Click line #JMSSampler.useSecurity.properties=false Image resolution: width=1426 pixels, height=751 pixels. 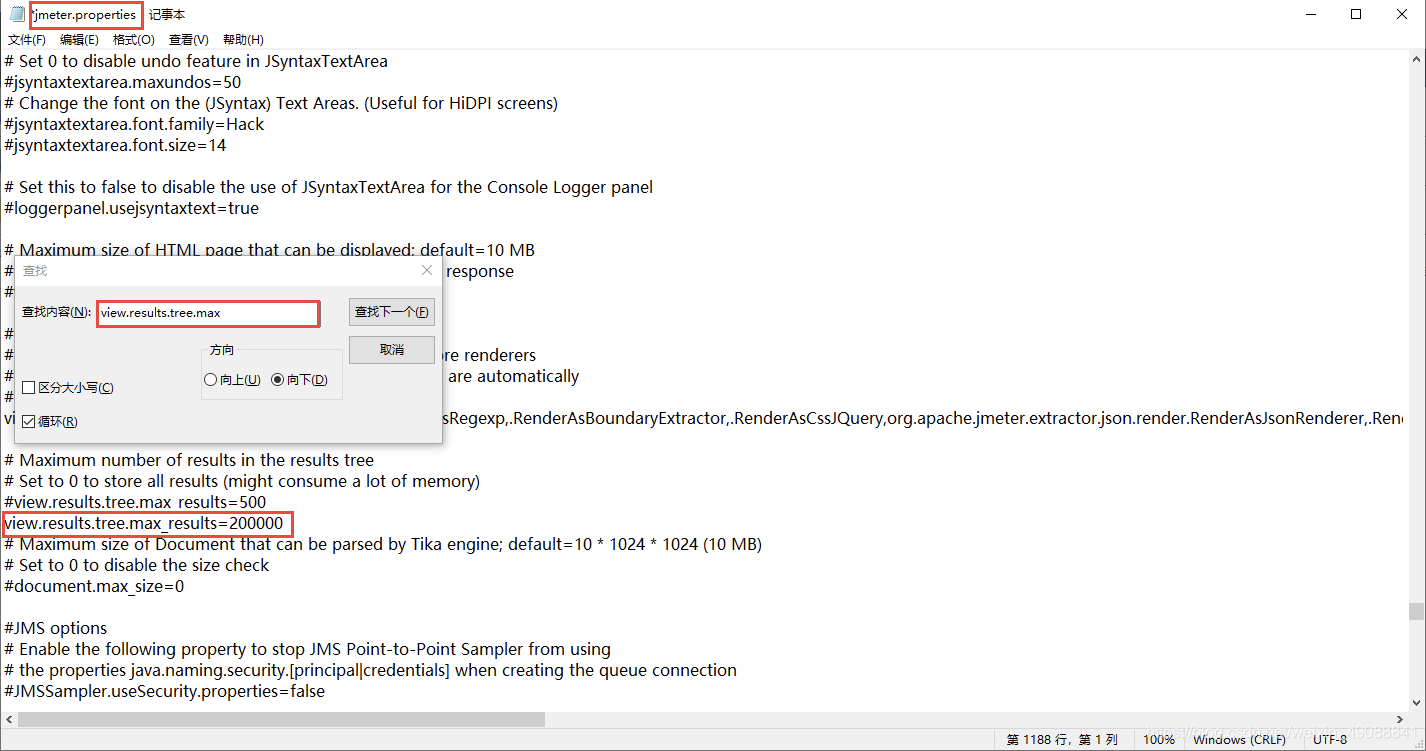pos(165,691)
